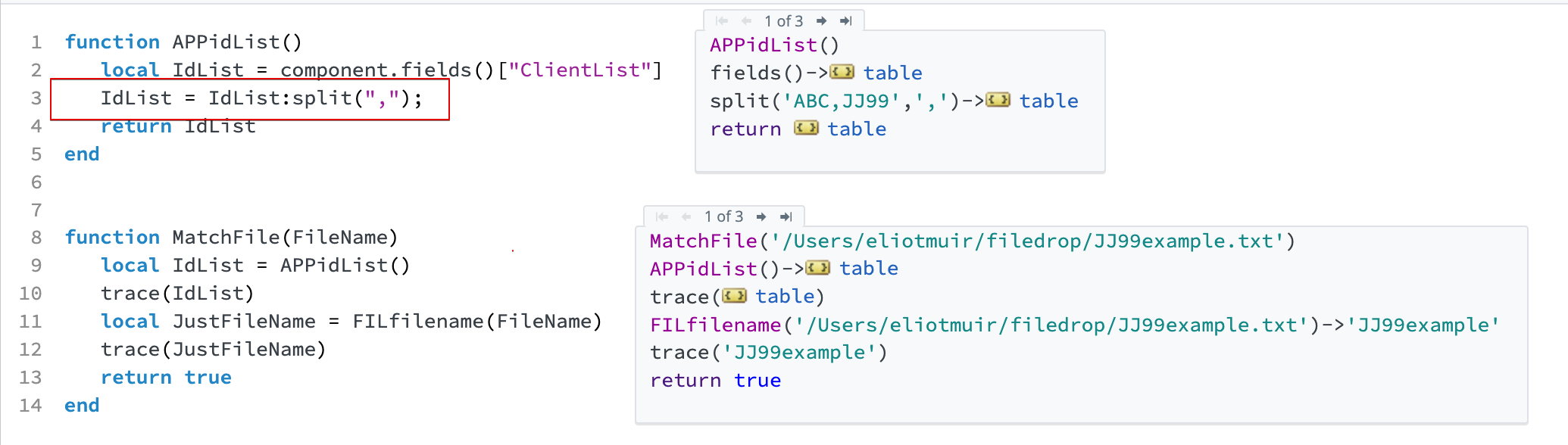Expand table icon after fields()->
This screenshot has width=1568, height=445.
[x=842, y=73]
